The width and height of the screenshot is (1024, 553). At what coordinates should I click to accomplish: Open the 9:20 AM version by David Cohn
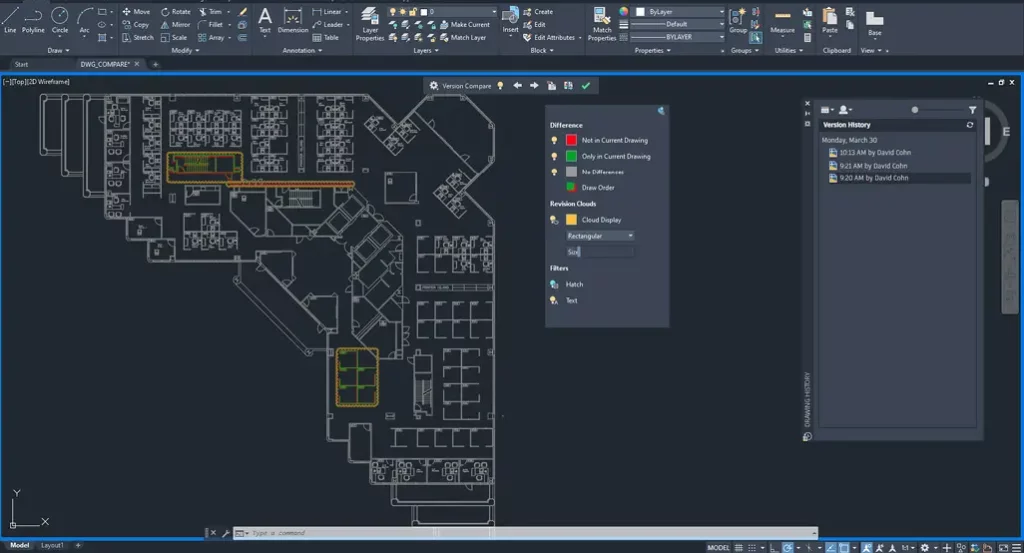click(868, 178)
